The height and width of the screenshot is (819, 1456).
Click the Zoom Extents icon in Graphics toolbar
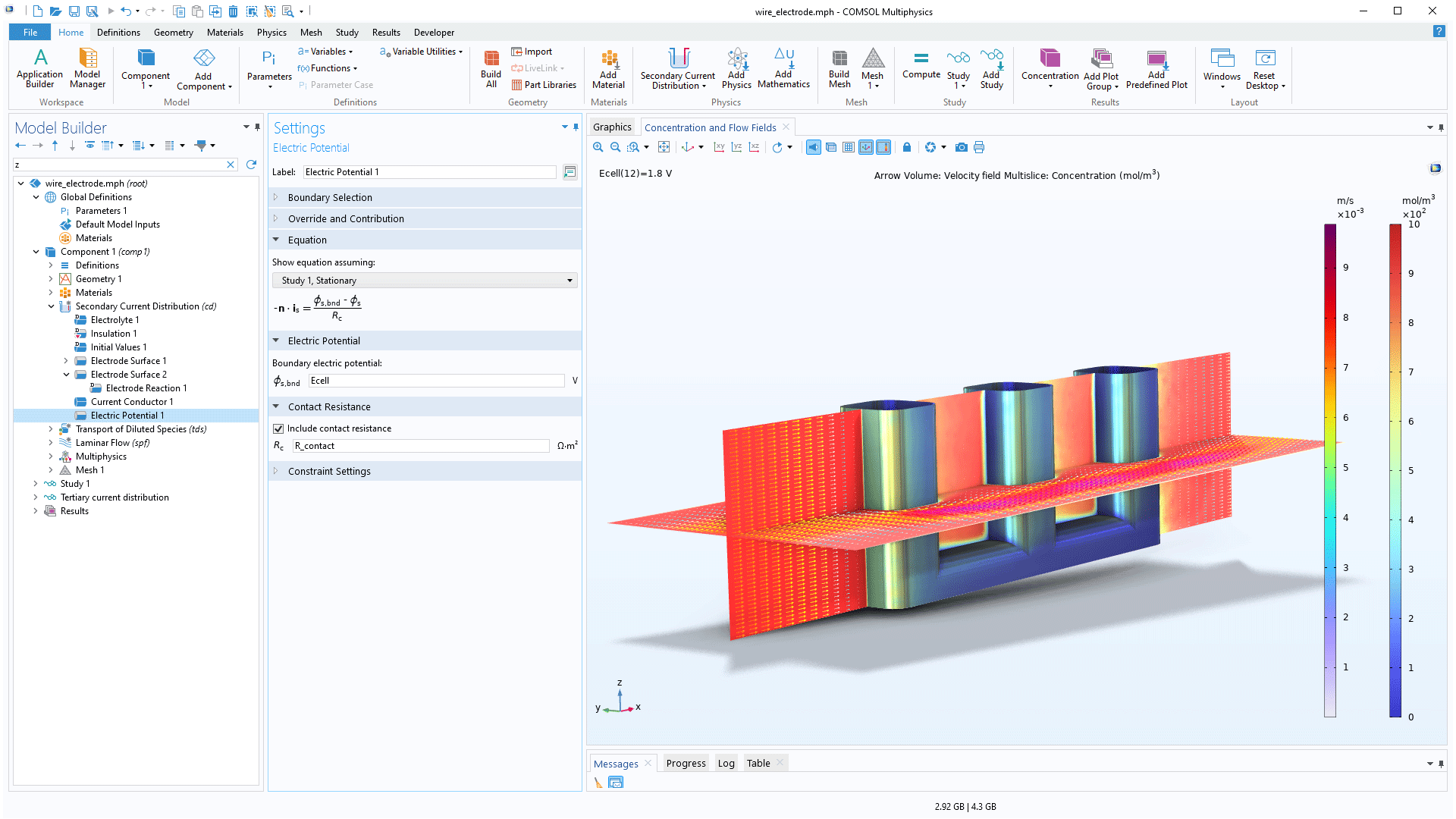tap(664, 146)
